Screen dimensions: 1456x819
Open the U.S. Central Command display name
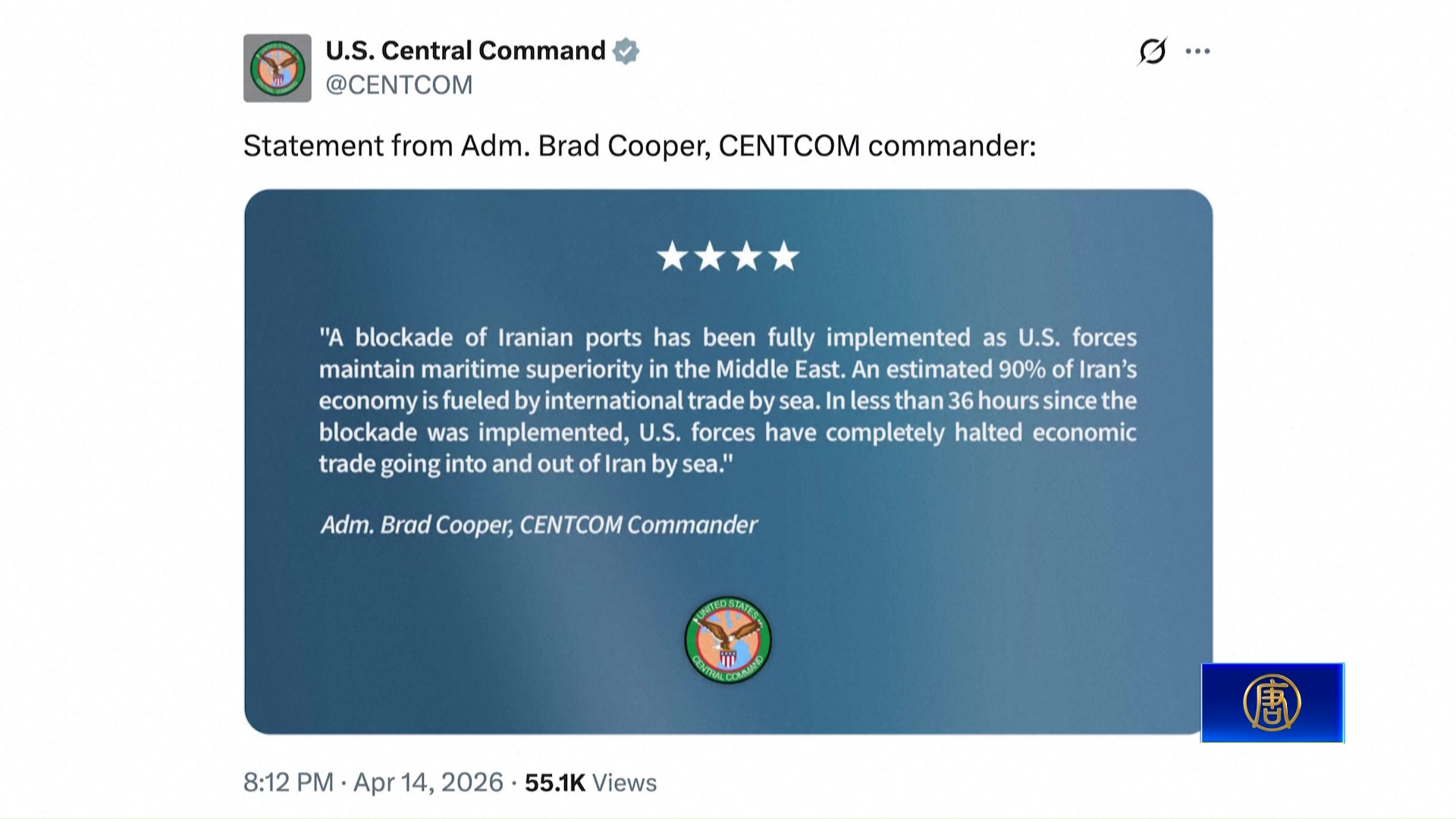[465, 51]
